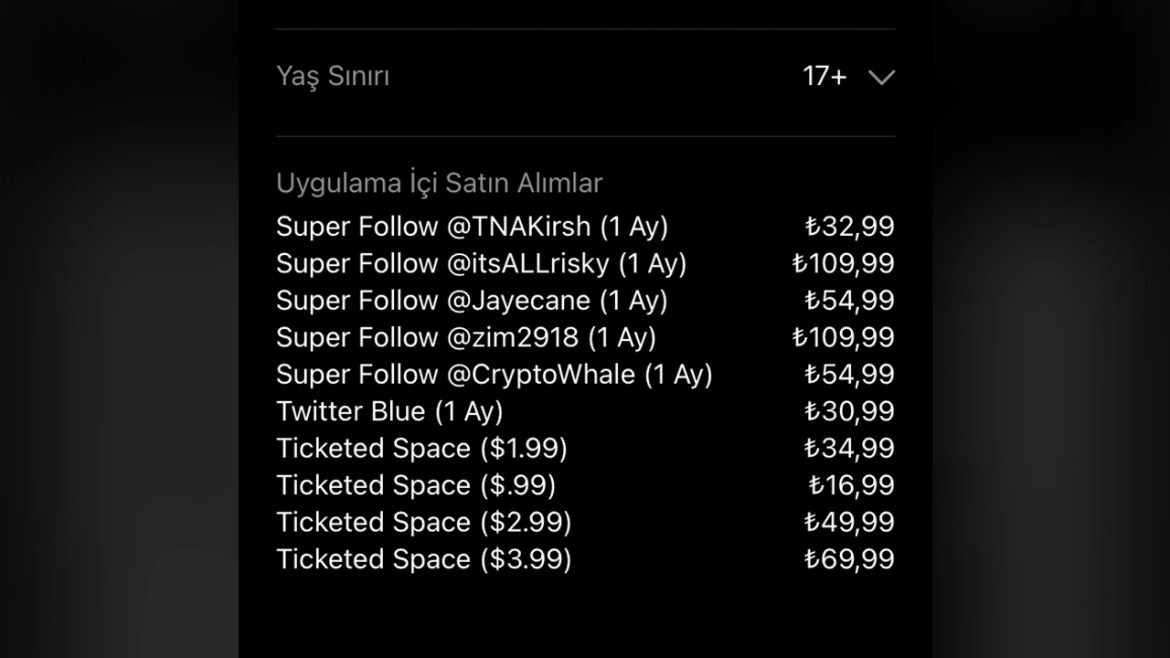
Task: Click the ₺16,99 price value
Action: pos(851,485)
